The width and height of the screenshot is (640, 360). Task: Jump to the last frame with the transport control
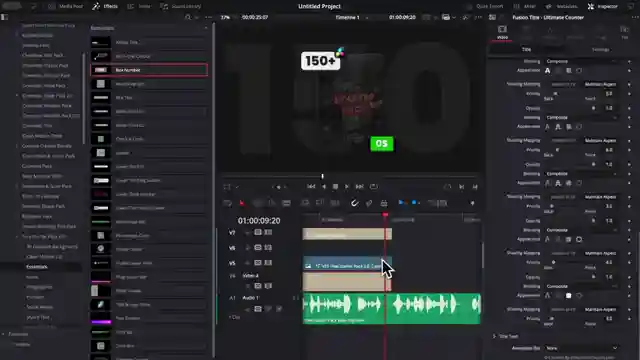(359, 187)
